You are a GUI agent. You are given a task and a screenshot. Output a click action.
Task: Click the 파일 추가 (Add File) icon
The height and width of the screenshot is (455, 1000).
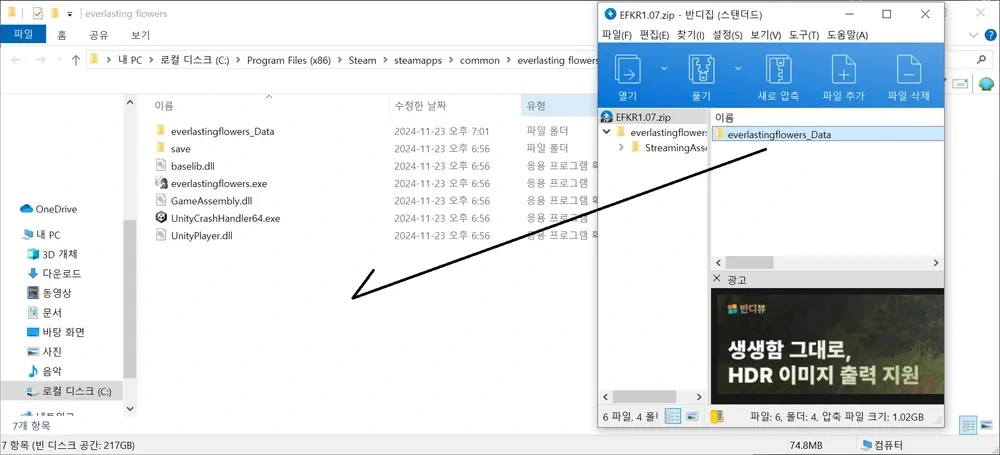843,70
